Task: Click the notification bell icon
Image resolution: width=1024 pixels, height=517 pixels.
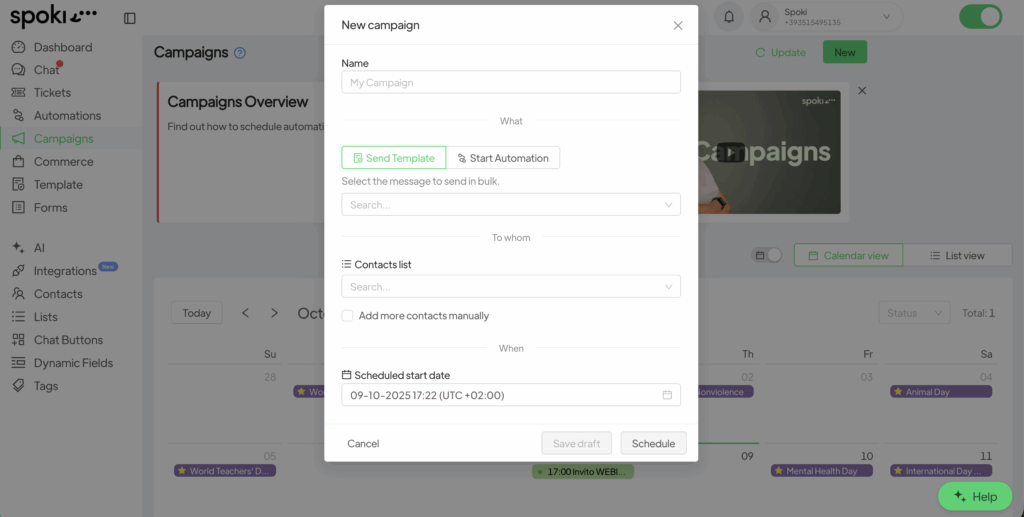Action: (x=729, y=17)
